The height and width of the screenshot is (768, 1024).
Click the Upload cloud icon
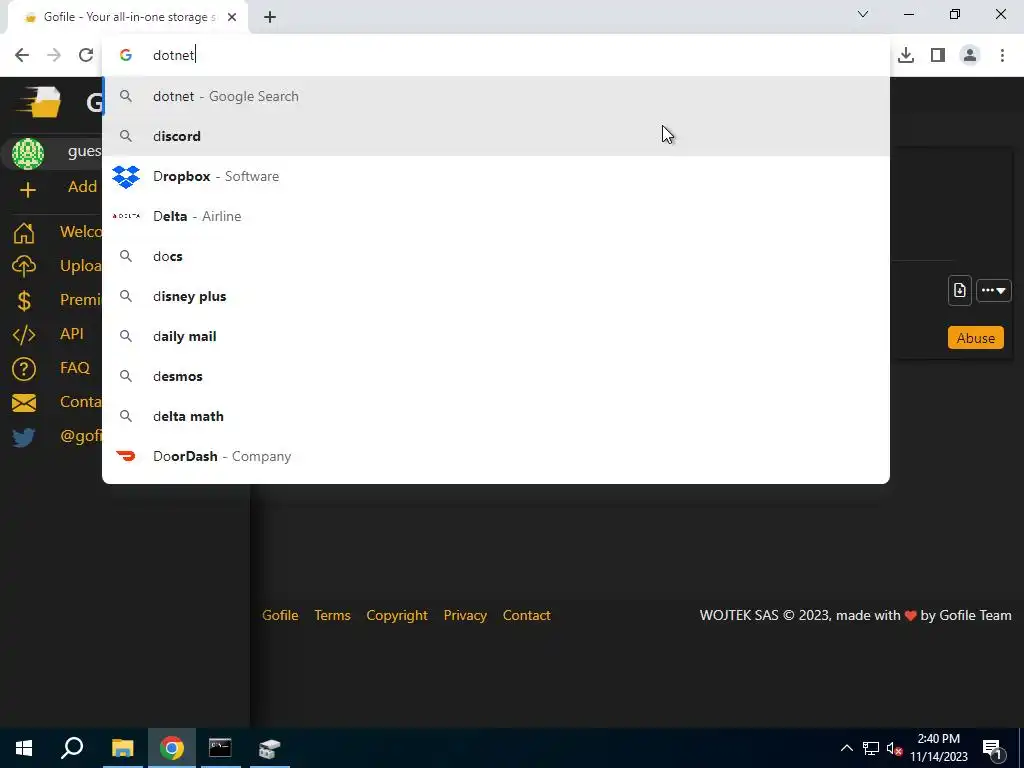24,266
